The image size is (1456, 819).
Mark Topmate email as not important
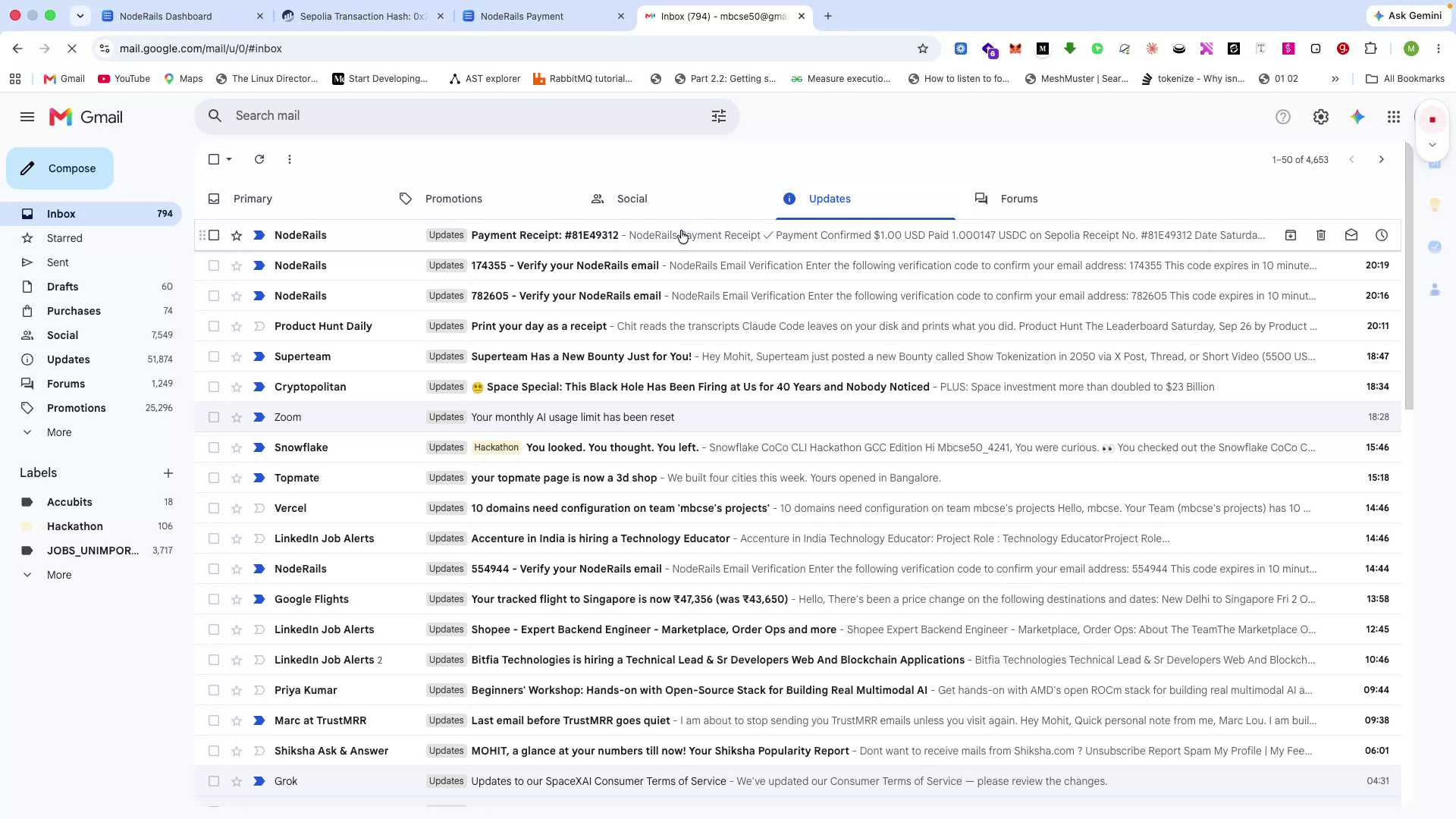pos(259,478)
